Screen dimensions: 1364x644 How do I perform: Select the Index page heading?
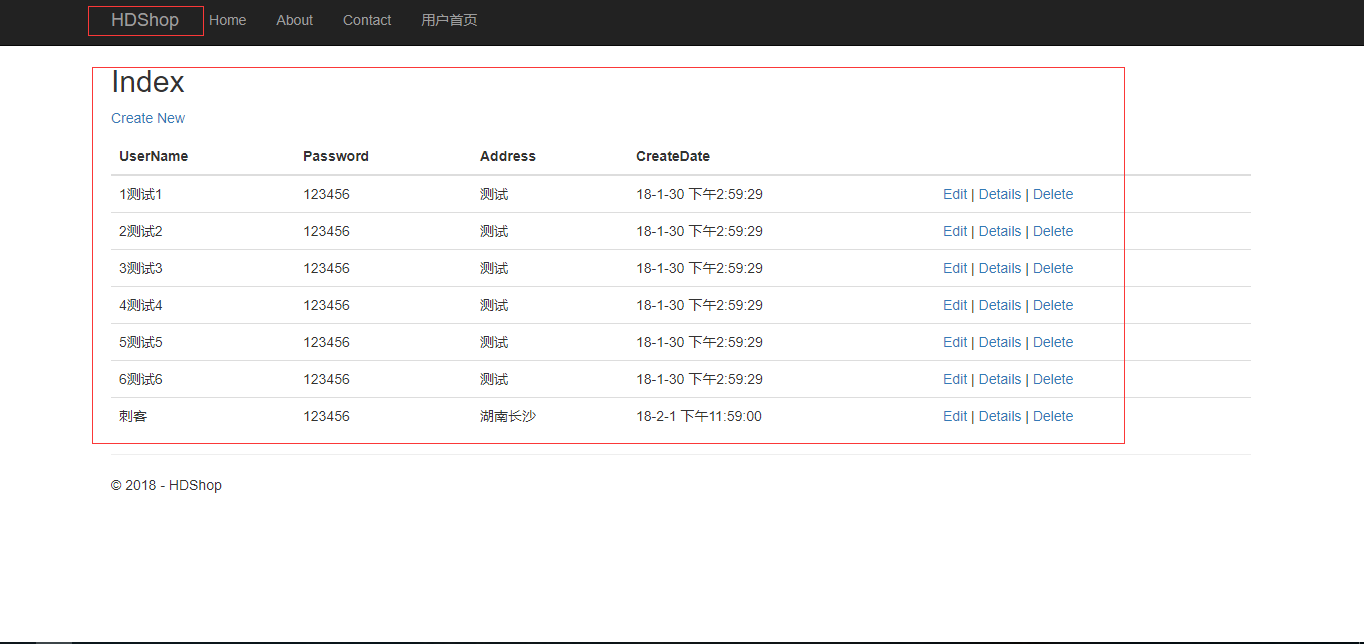(x=148, y=81)
